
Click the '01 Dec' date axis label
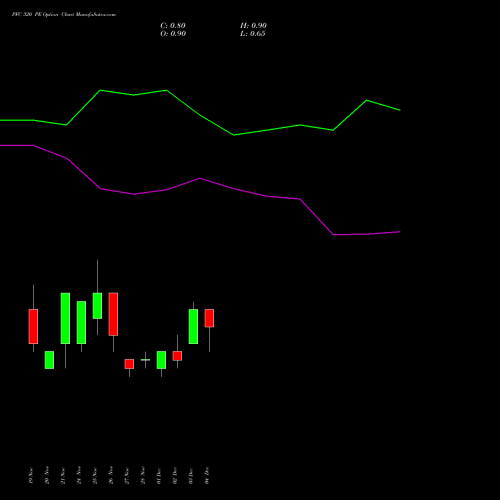click(159, 476)
